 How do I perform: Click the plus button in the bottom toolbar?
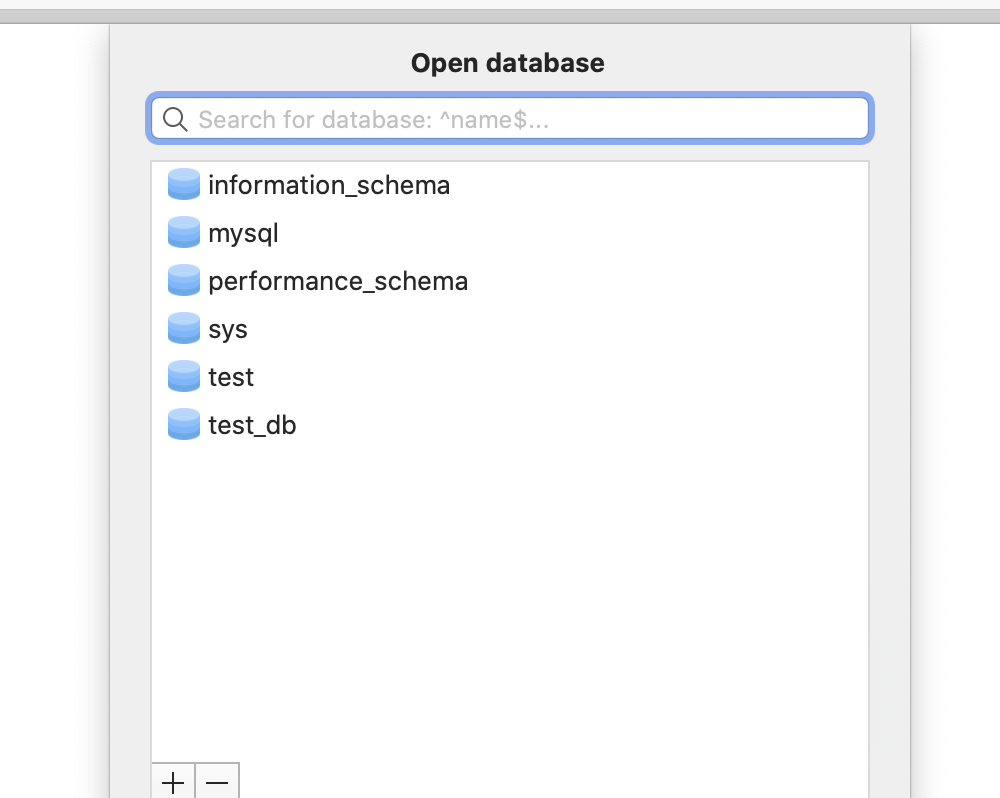(x=172, y=783)
